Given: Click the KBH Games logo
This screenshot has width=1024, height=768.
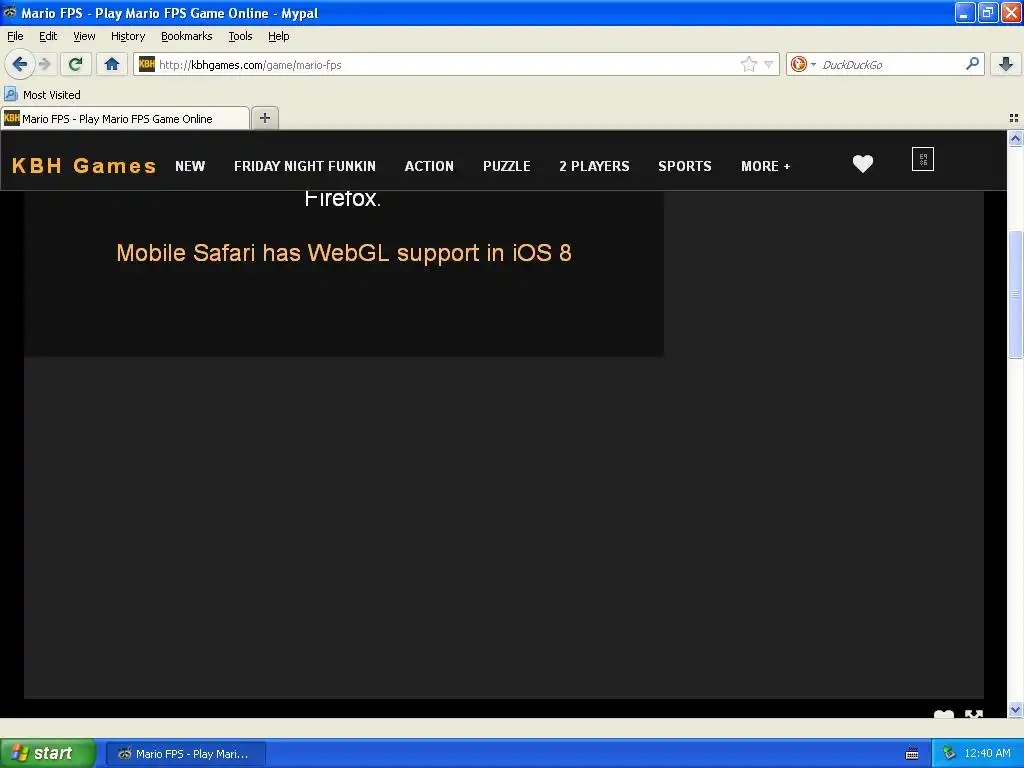Looking at the screenshot, I should pos(84,166).
